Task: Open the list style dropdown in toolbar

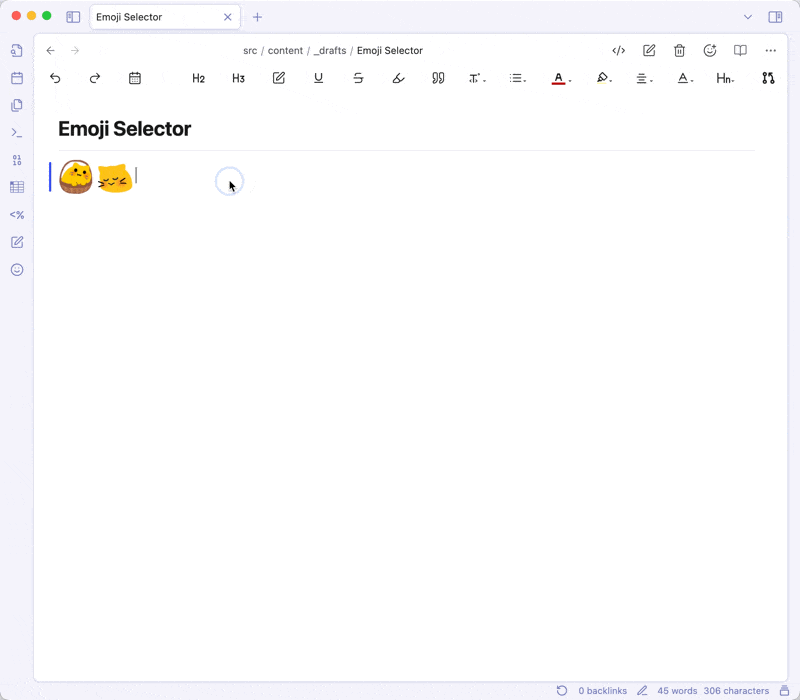Action: (x=517, y=78)
